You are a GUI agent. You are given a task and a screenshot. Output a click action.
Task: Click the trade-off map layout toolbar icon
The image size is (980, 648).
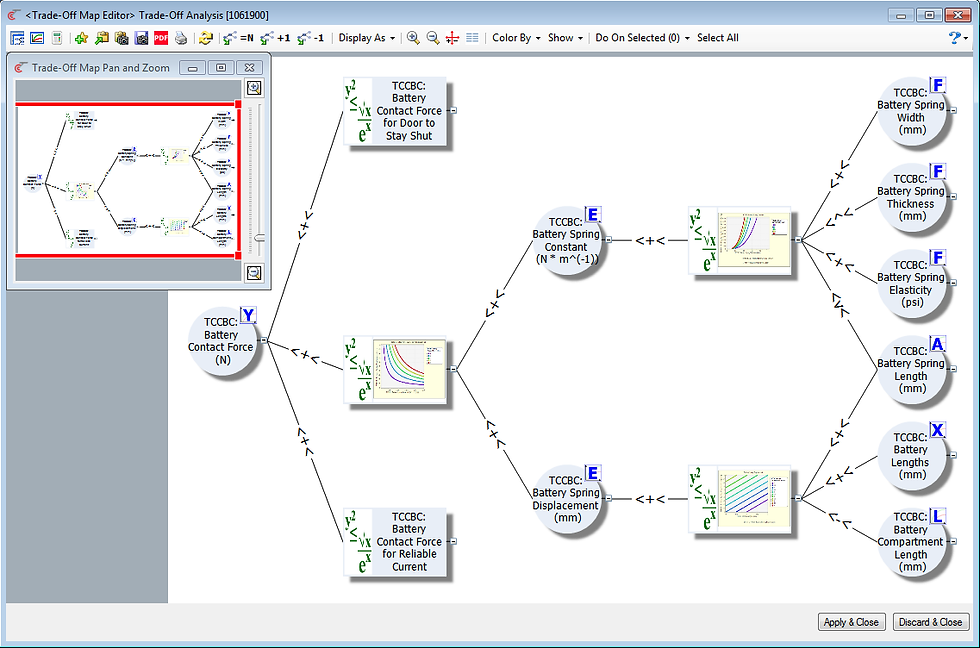click(18, 38)
